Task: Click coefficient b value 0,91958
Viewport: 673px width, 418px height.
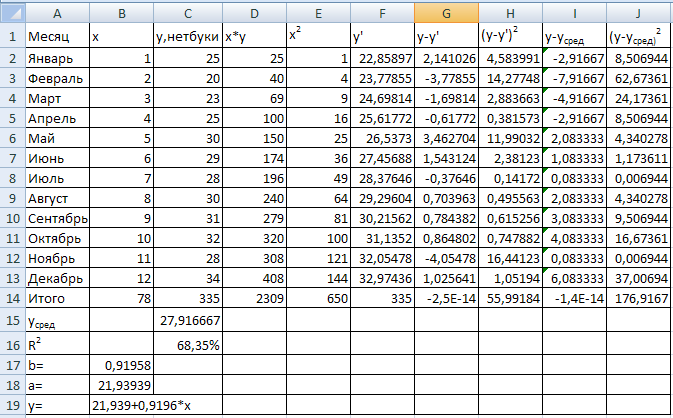Action: click(121, 365)
